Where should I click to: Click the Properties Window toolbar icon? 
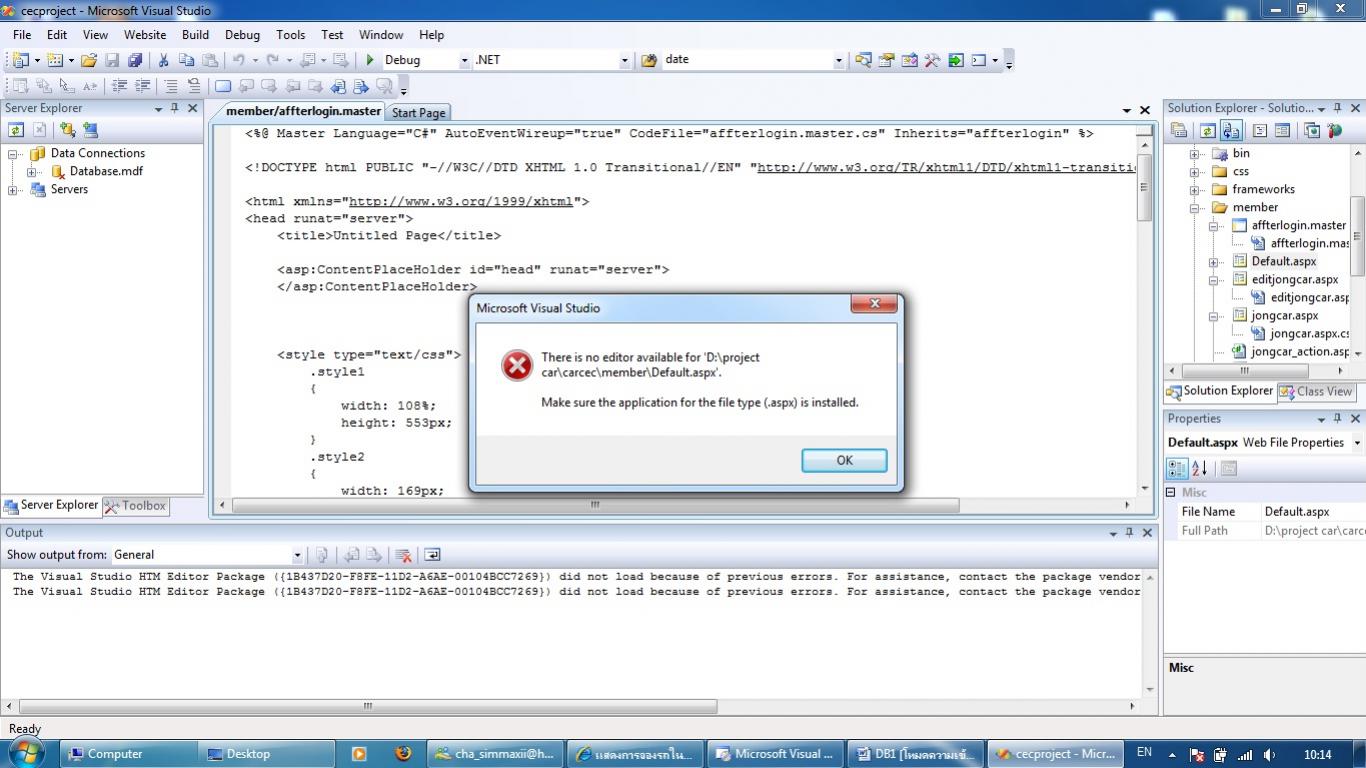[886, 60]
